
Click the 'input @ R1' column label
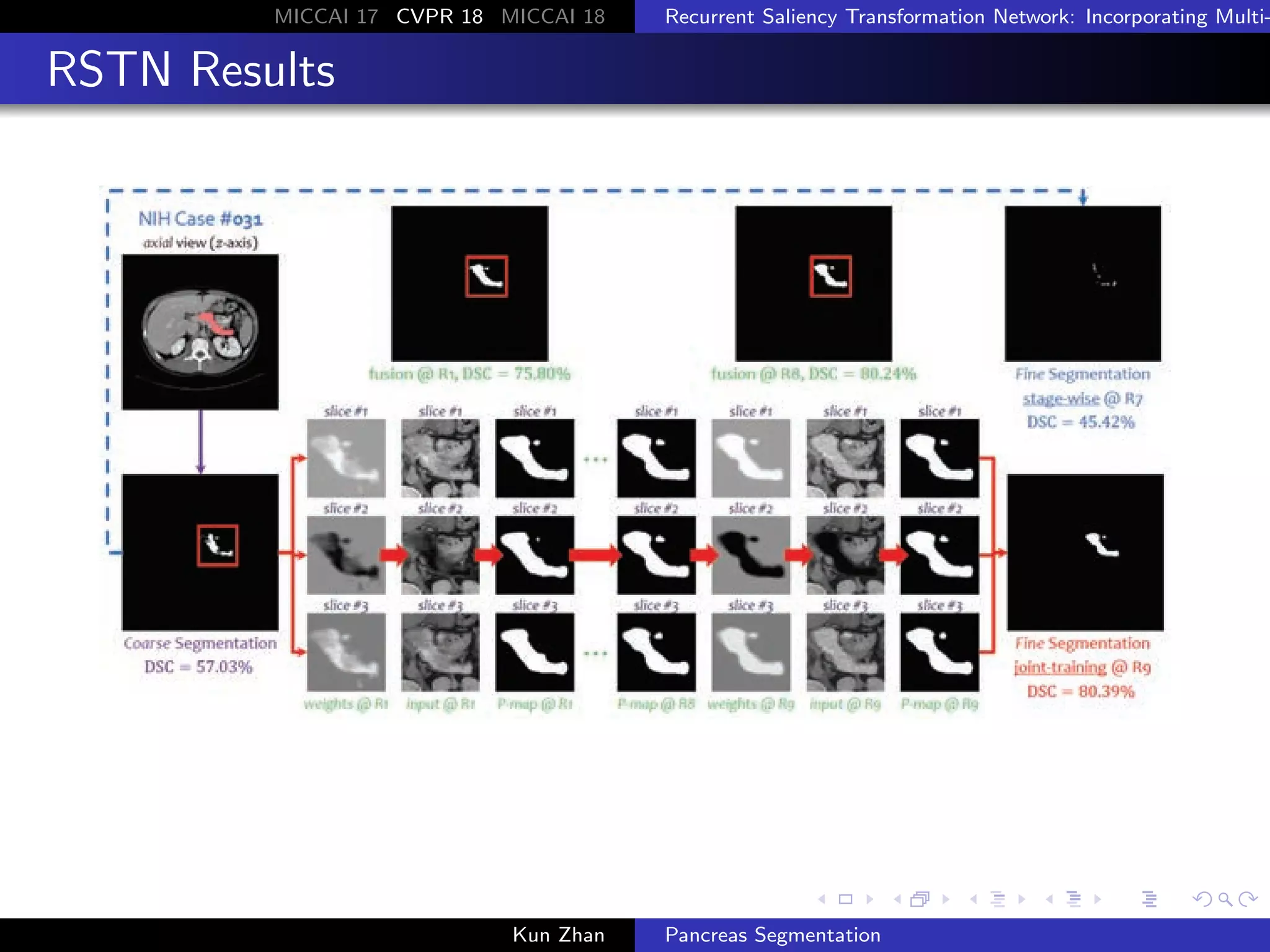click(441, 704)
